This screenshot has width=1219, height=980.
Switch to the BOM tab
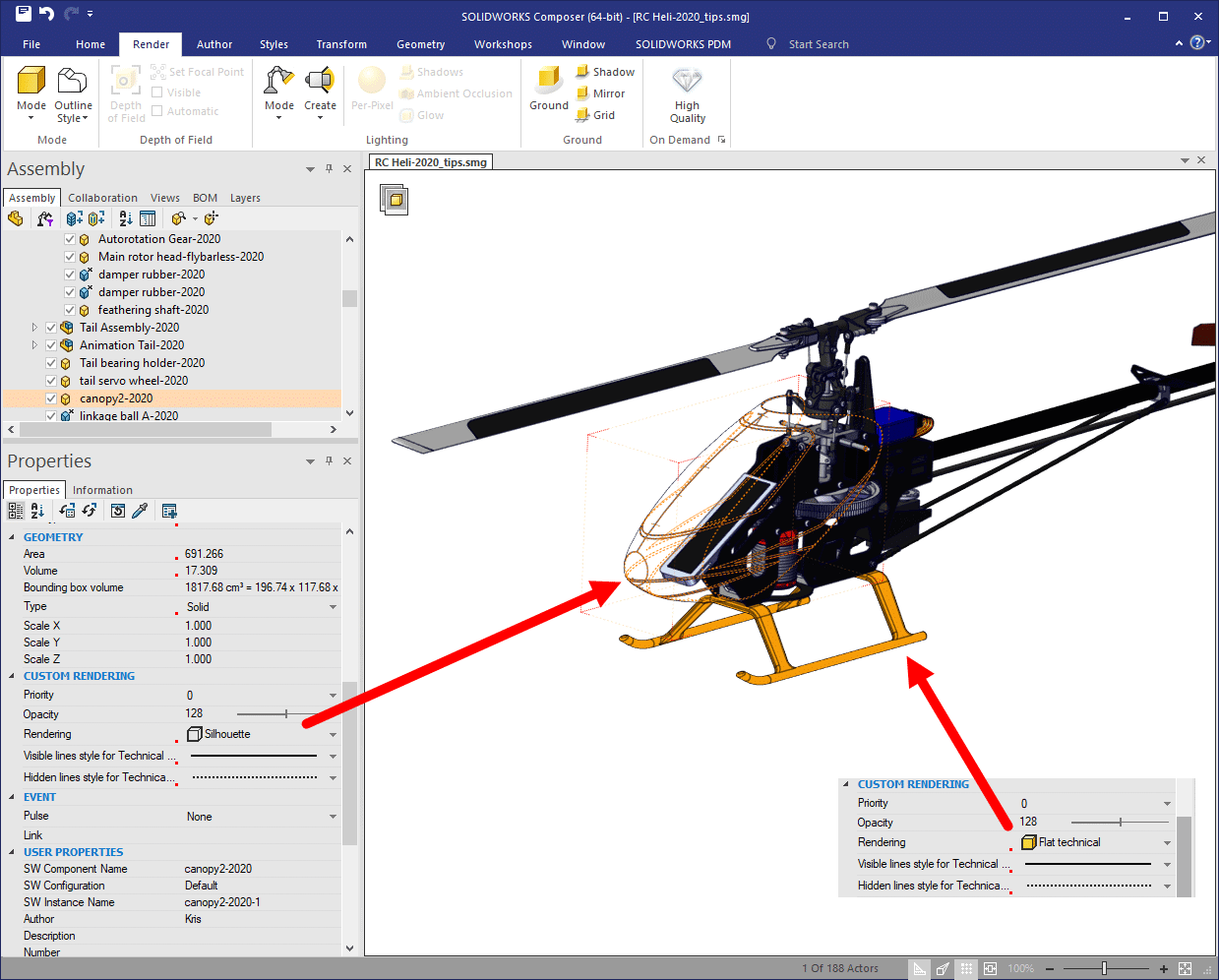coord(205,198)
